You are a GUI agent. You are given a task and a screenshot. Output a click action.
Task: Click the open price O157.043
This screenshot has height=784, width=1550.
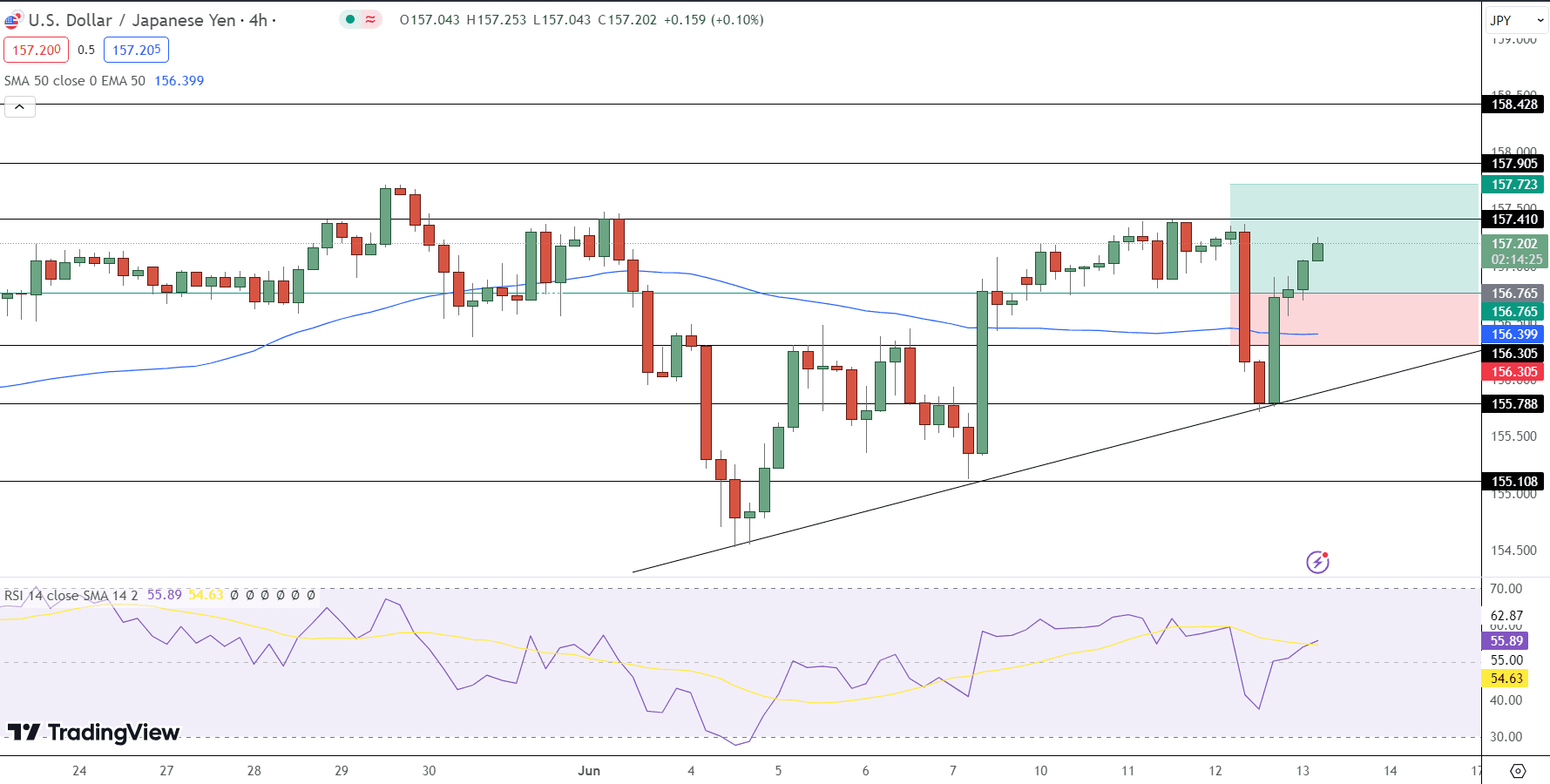click(x=430, y=20)
